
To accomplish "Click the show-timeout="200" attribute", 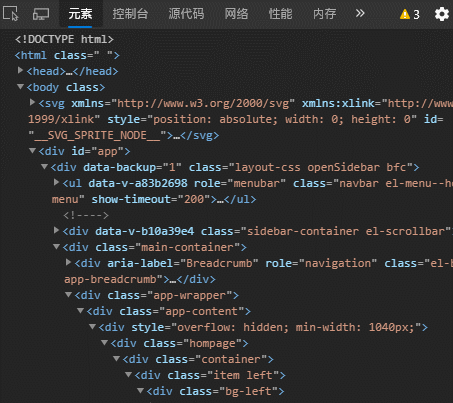I will [x=151, y=199].
